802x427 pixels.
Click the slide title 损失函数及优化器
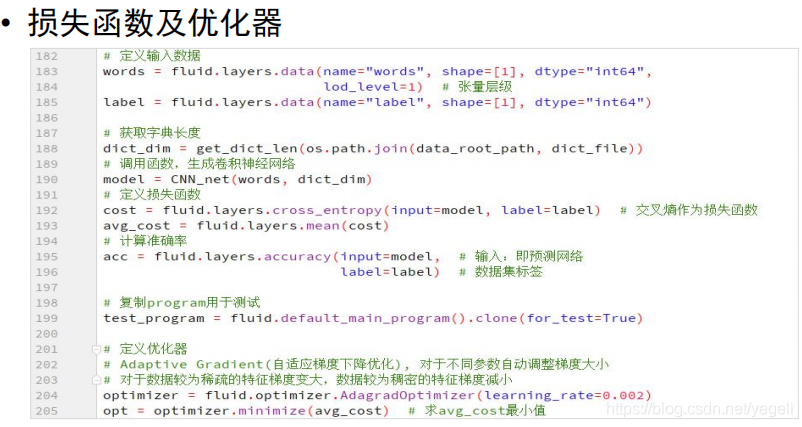coord(154,23)
